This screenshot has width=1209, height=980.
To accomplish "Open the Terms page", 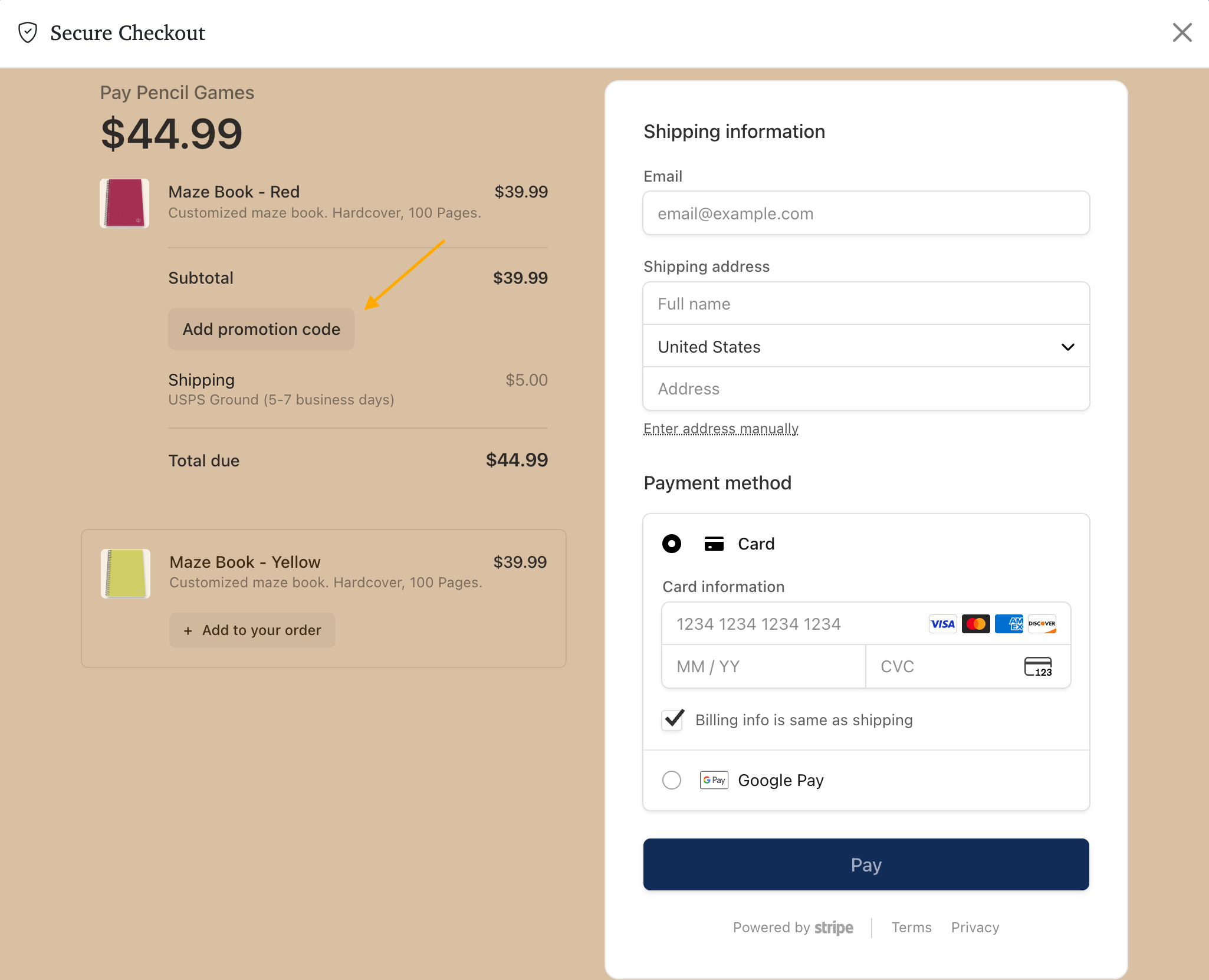I will (911, 928).
